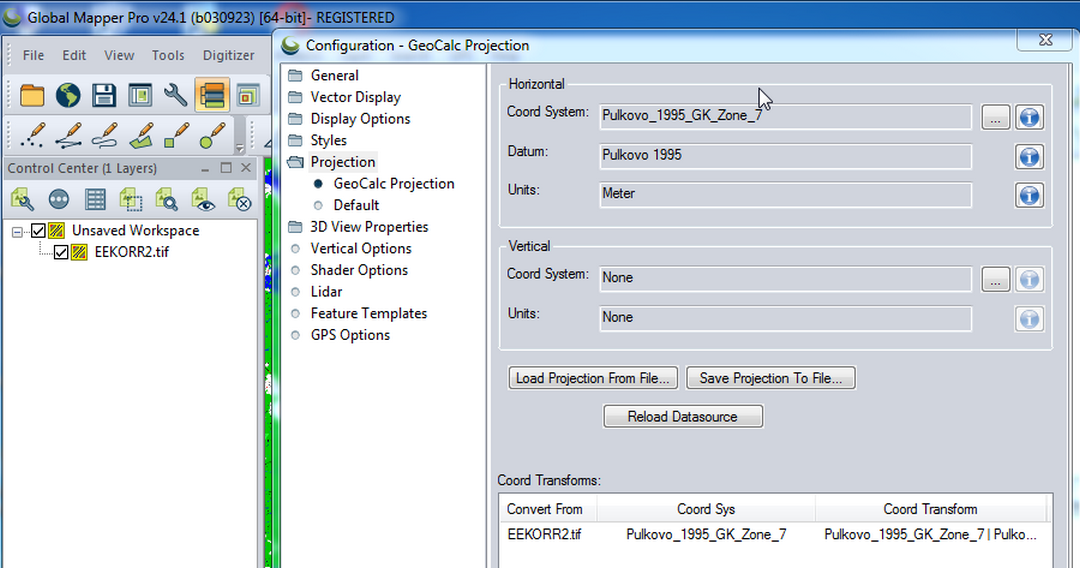Select EEKORR2.tif layer in Control Center

click(x=132, y=252)
